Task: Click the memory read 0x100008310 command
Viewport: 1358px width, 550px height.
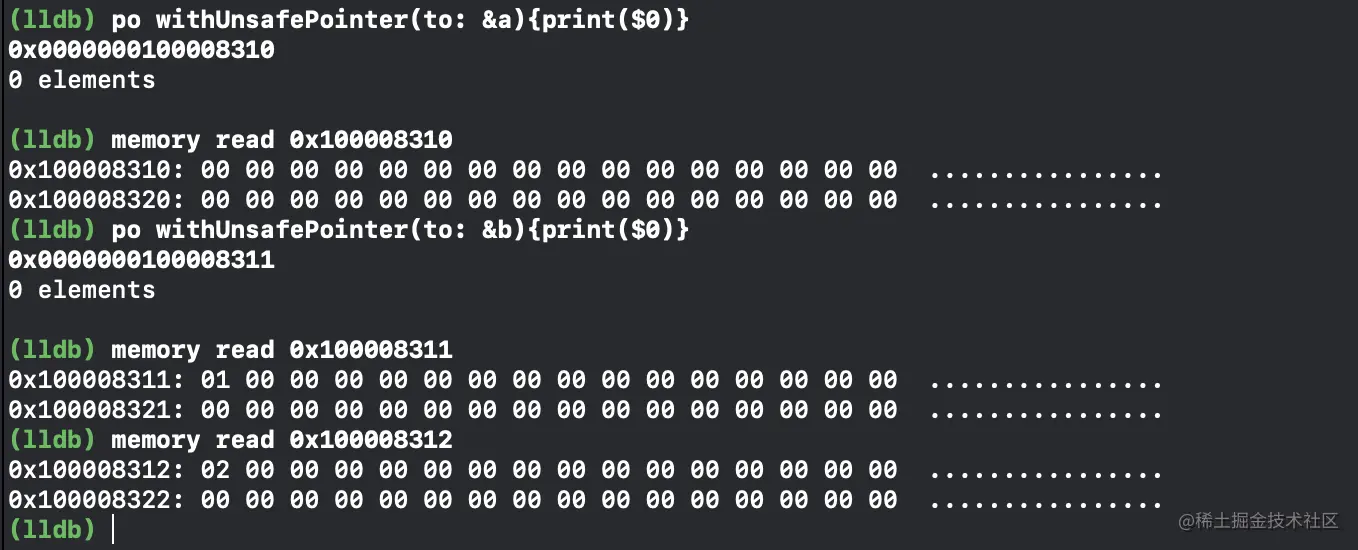Action: pos(281,140)
